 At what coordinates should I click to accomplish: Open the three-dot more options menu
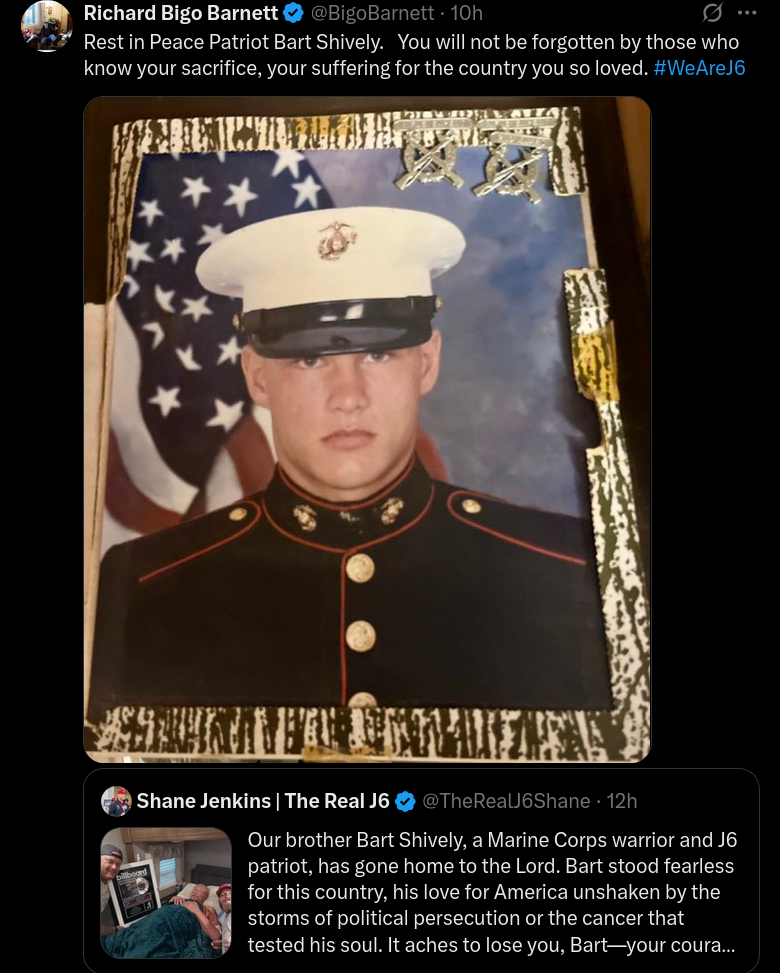coord(746,12)
